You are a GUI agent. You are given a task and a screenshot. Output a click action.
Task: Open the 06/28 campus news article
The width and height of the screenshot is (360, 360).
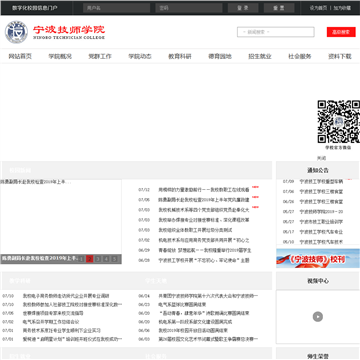[x=204, y=260]
